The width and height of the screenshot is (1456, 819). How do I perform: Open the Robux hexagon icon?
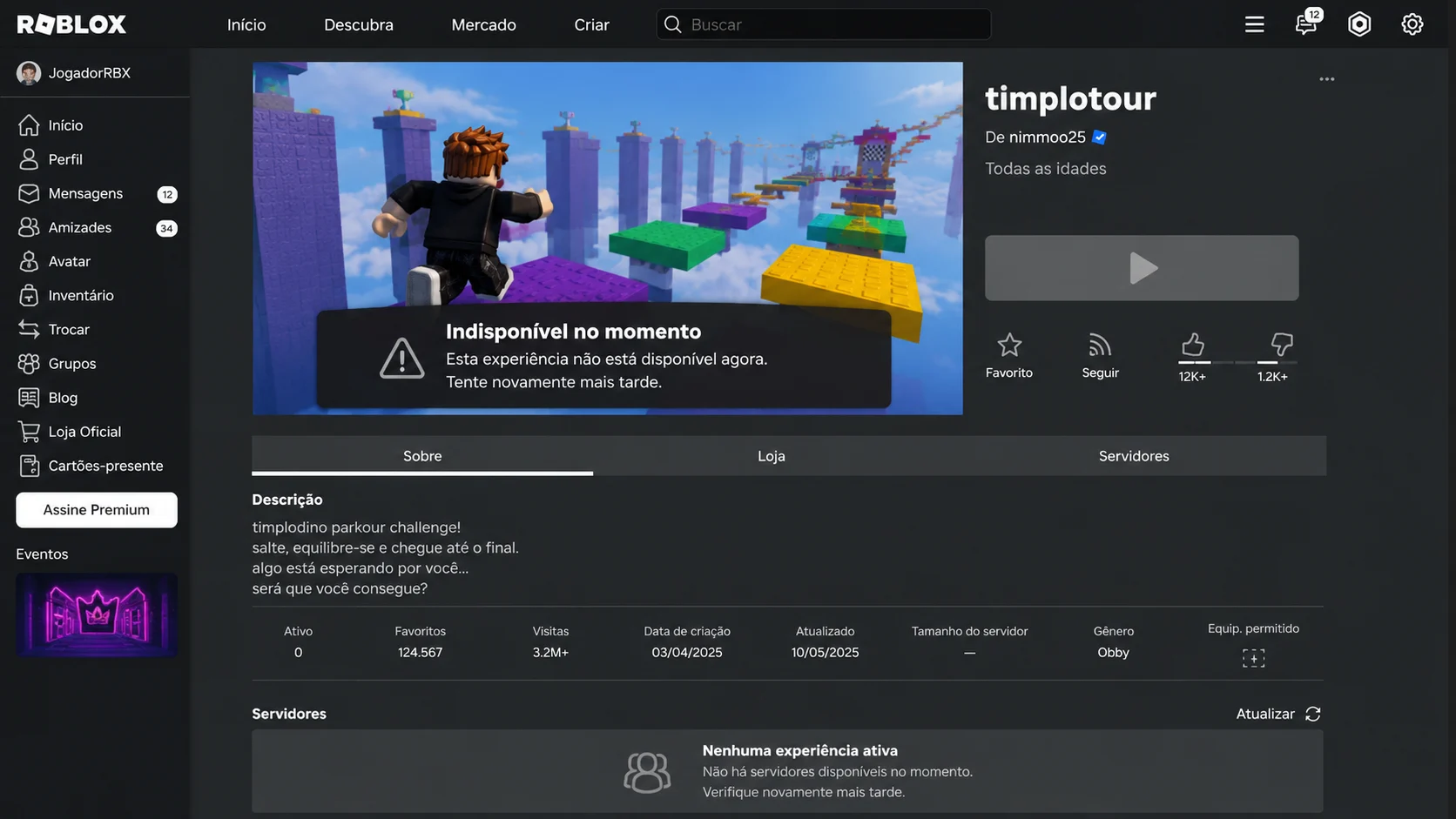[x=1359, y=24]
